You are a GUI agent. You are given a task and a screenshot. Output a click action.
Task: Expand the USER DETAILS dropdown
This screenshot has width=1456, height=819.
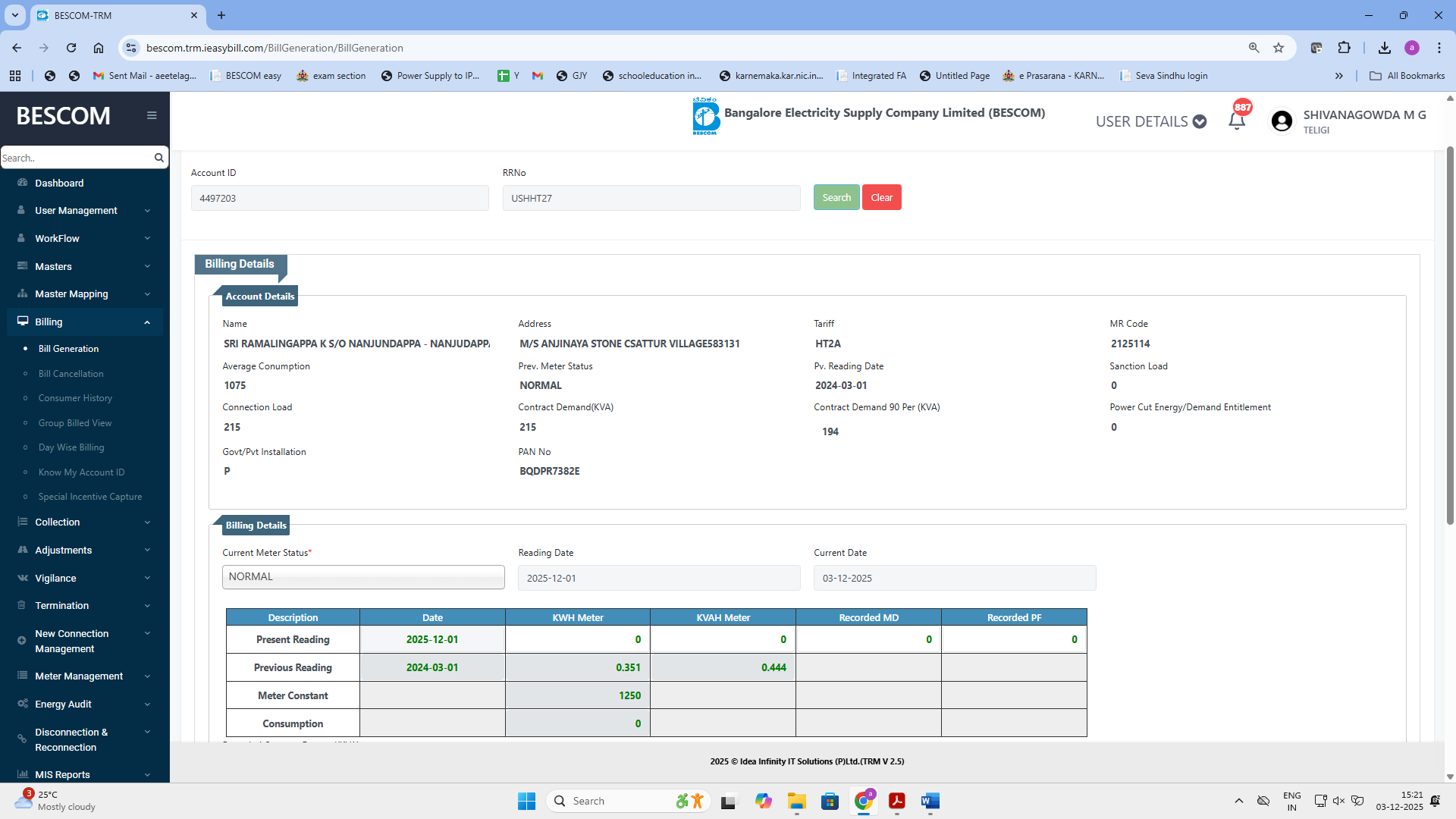pos(1150,121)
